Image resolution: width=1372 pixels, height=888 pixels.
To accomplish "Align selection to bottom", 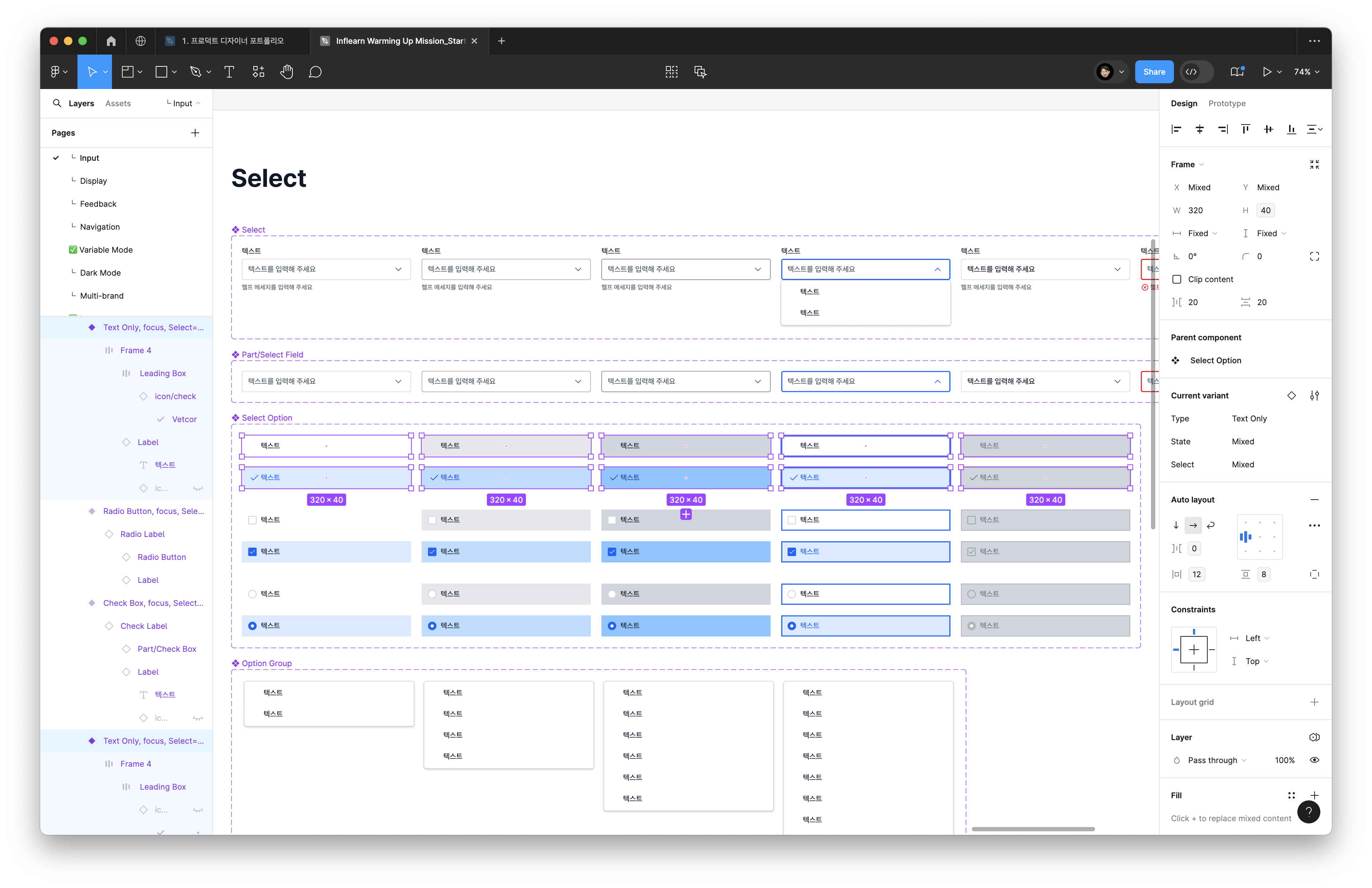I will click(x=1291, y=129).
